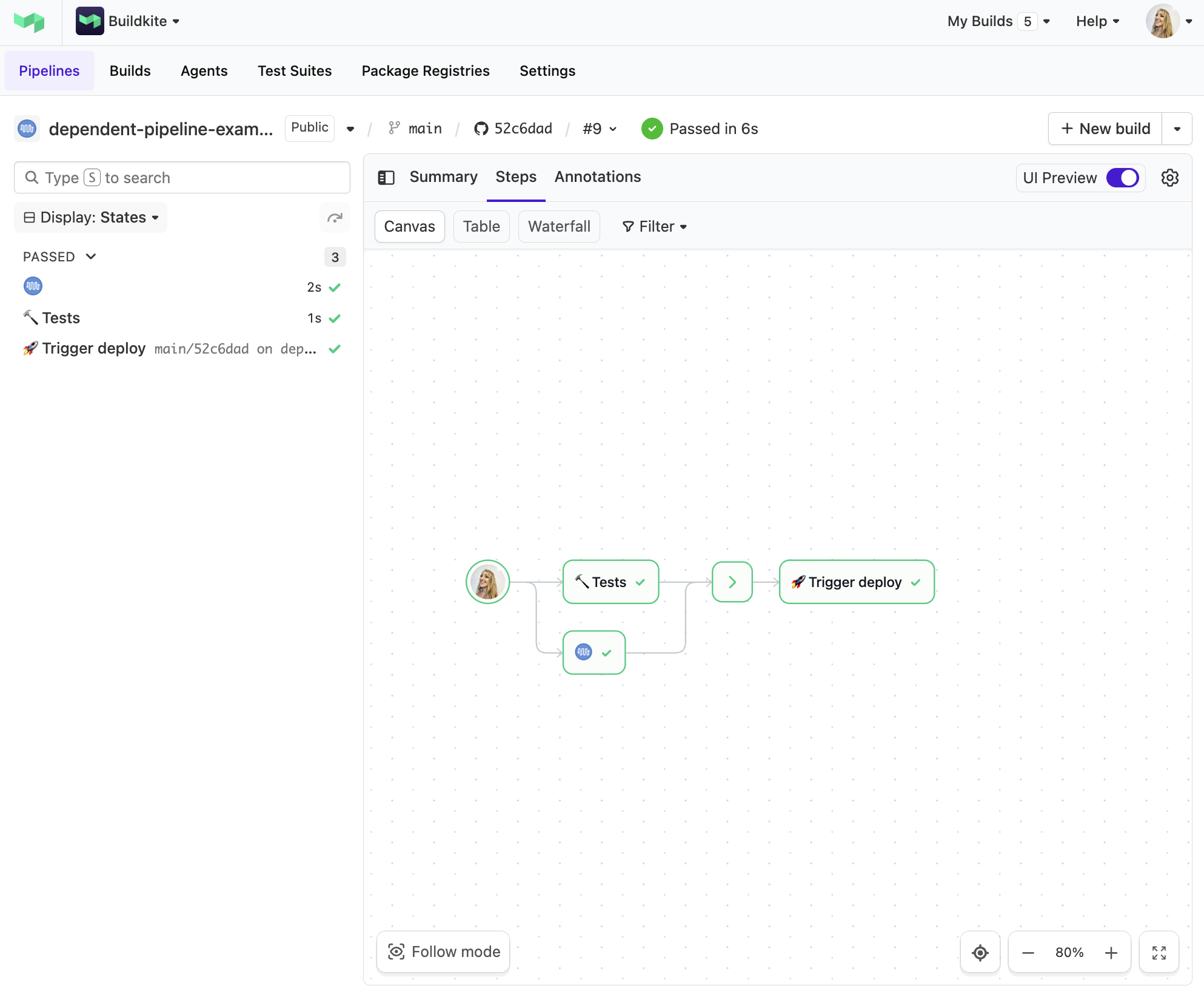Click the sidebar collapse panel icon
1204x997 pixels.
tap(386, 178)
